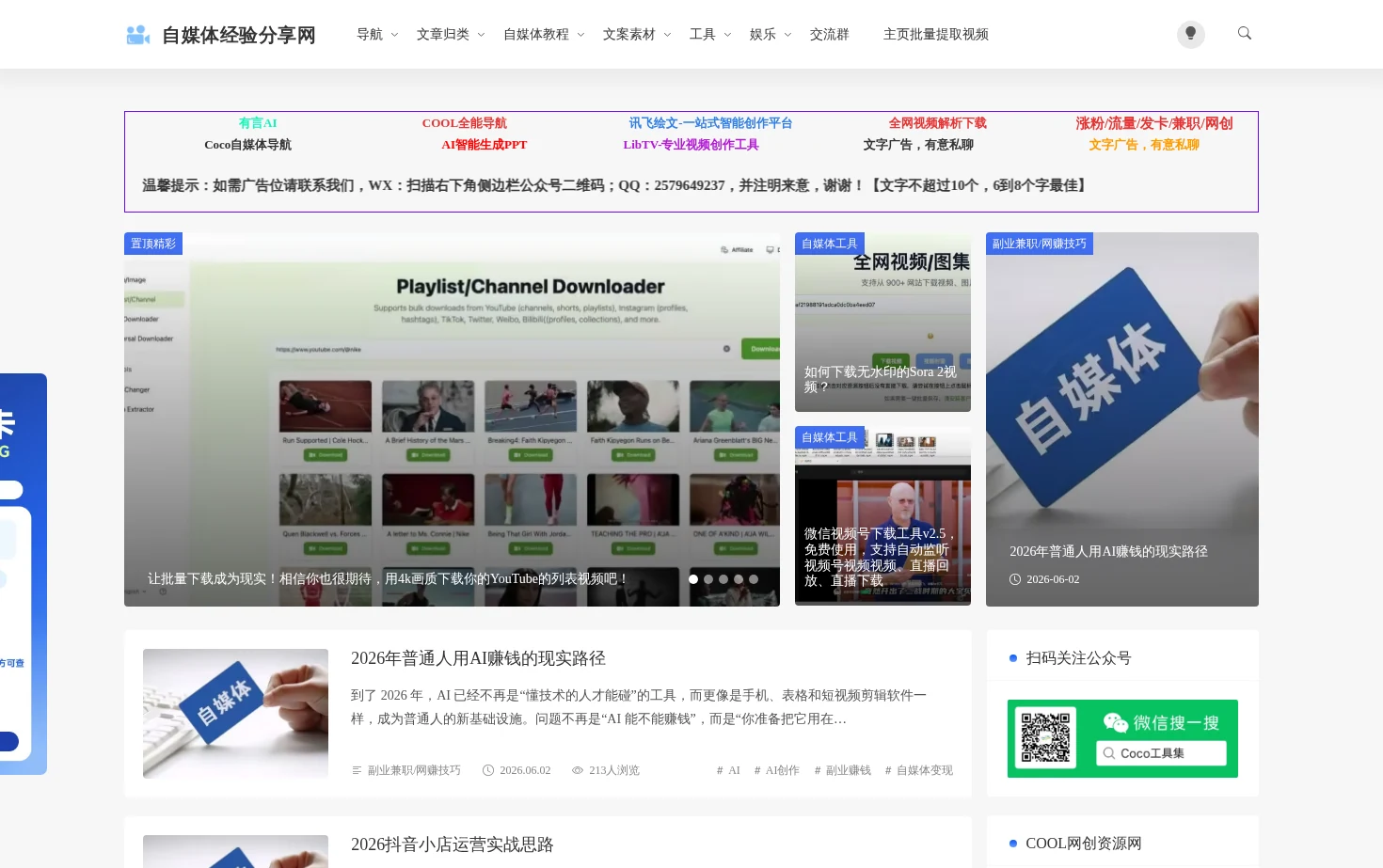Expand the 文案素材 dropdown arrow
The image size is (1383, 868).
pyautogui.click(x=667, y=35)
